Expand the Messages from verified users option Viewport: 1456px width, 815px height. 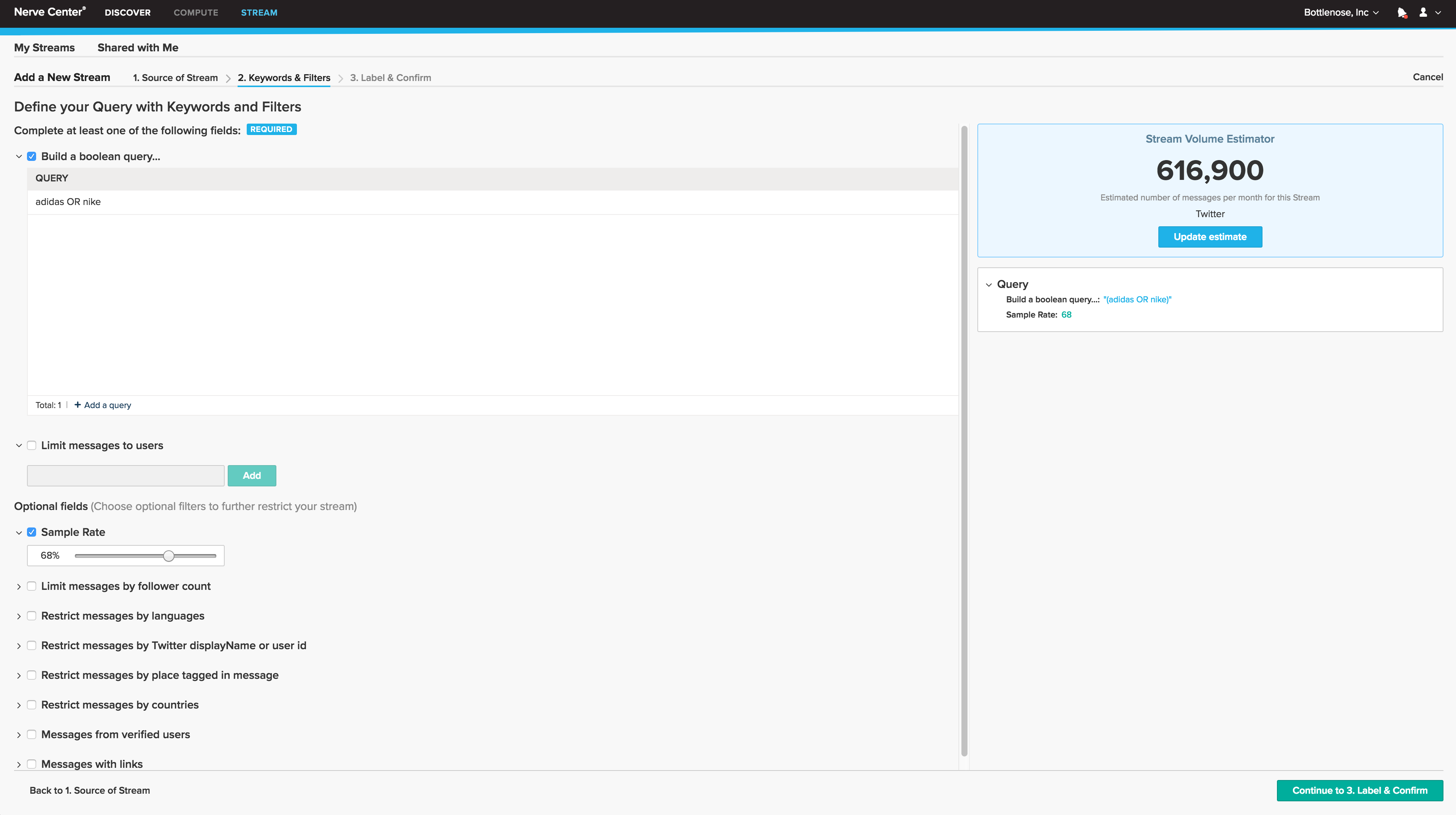pyautogui.click(x=19, y=734)
